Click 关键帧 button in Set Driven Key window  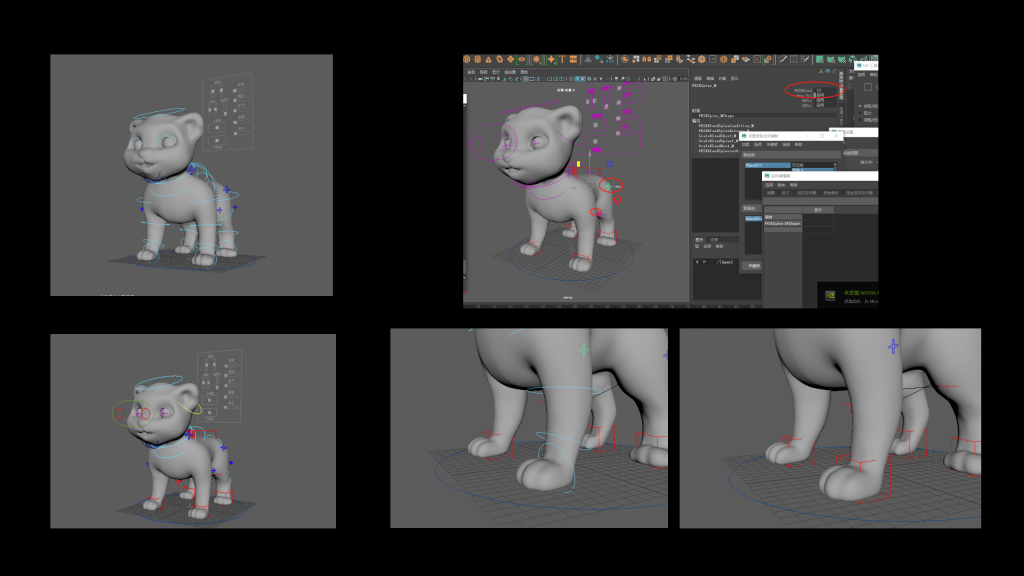(754, 266)
